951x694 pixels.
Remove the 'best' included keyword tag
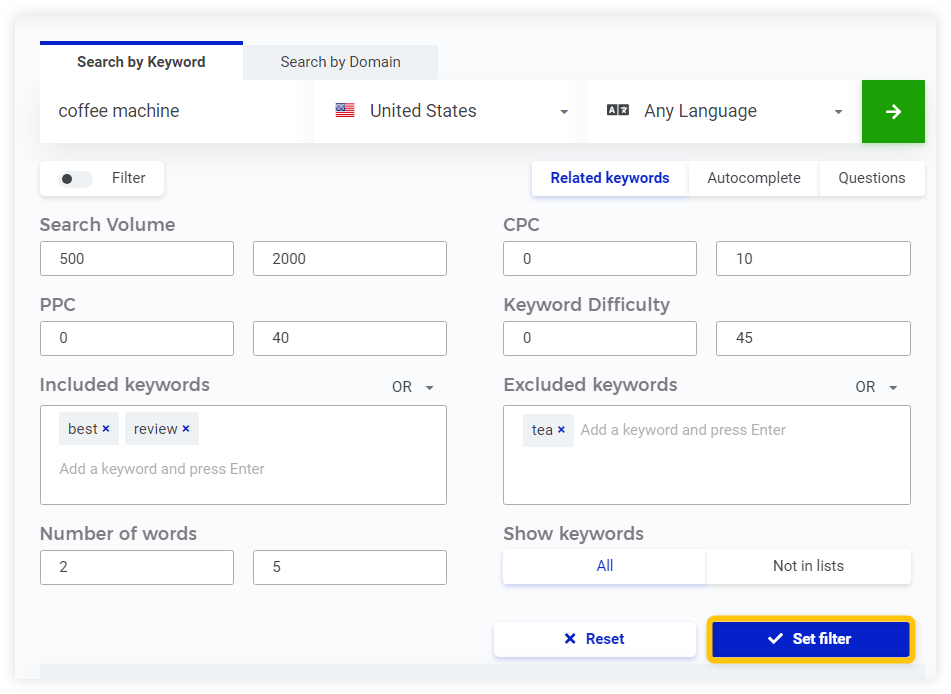pos(106,429)
